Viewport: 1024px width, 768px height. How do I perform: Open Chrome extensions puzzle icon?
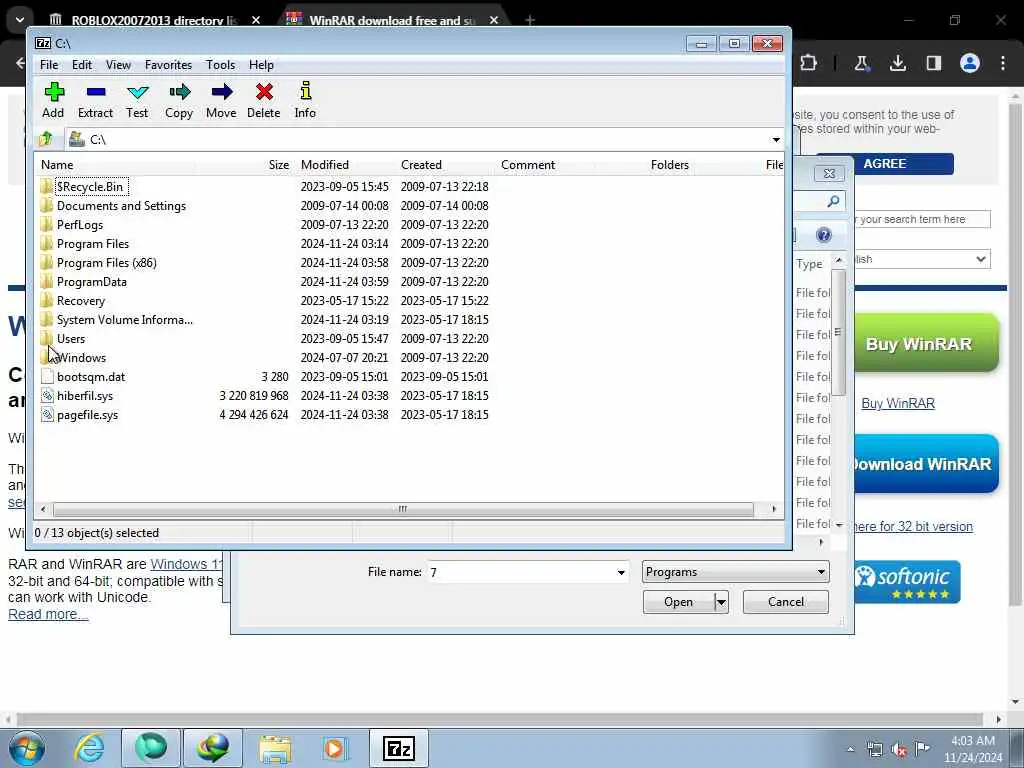pos(808,63)
